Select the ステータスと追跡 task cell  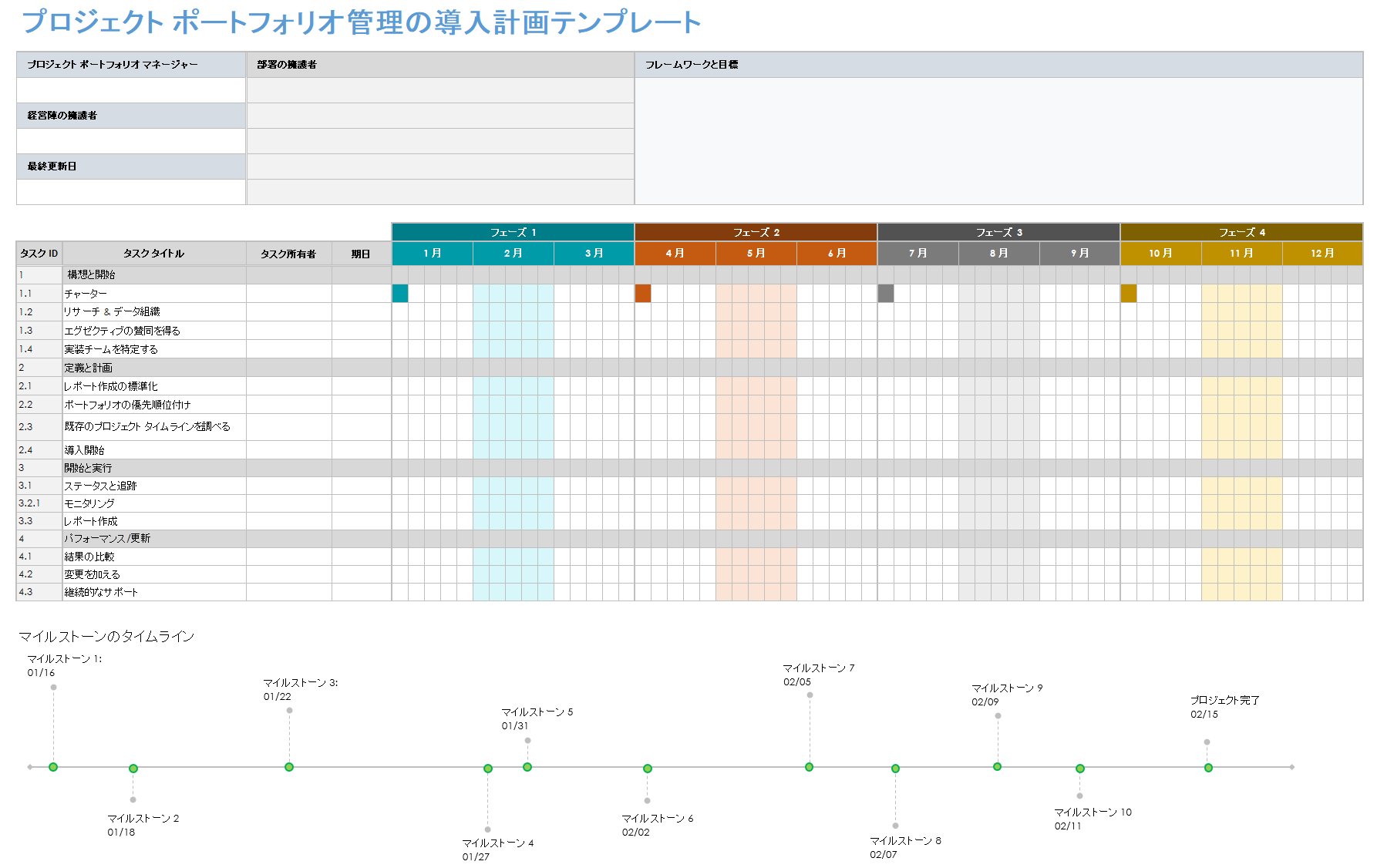154,486
